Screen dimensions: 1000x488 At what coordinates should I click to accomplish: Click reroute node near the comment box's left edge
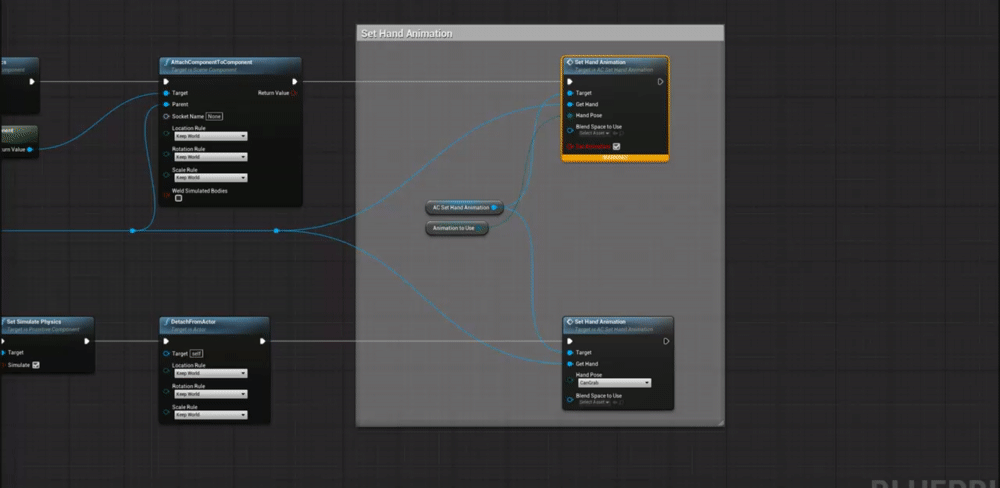tap(276, 230)
